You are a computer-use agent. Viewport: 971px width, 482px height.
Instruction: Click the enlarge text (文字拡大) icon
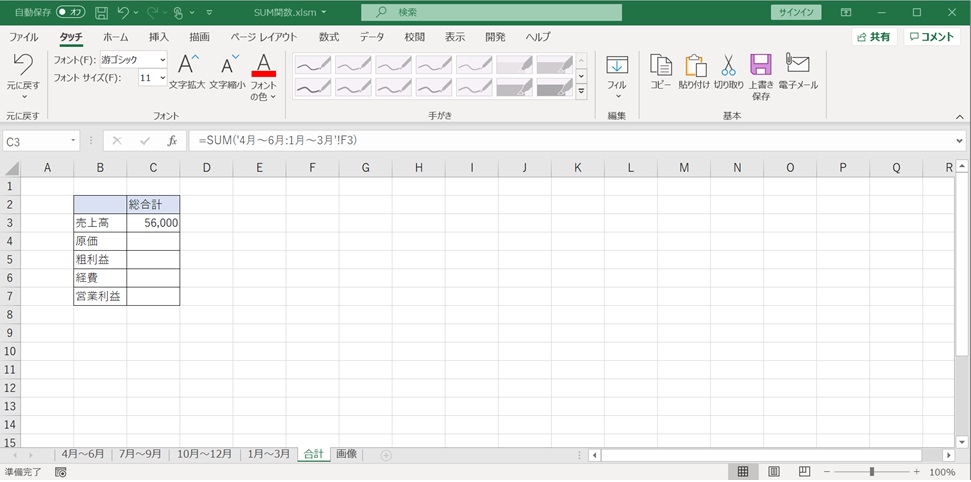[x=187, y=66]
